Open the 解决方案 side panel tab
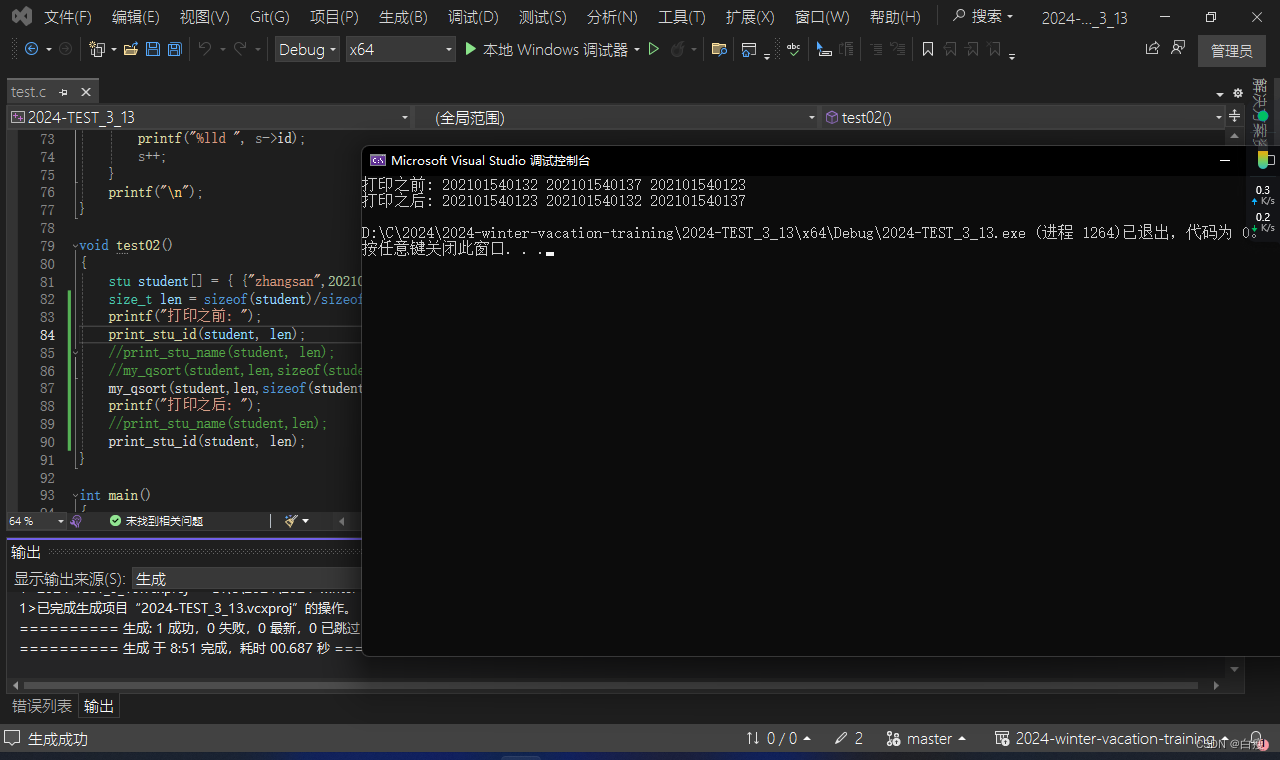 click(1260, 112)
